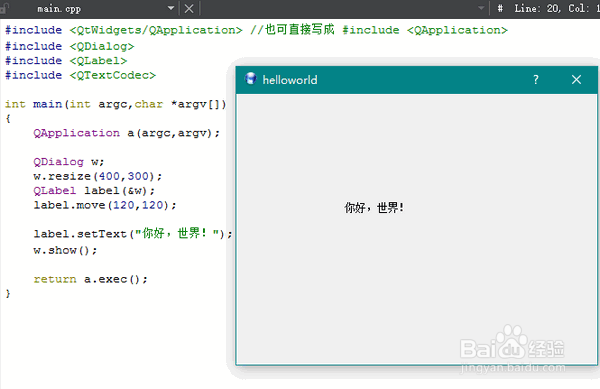Click the int main function declaration

click(x=116, y=104)
